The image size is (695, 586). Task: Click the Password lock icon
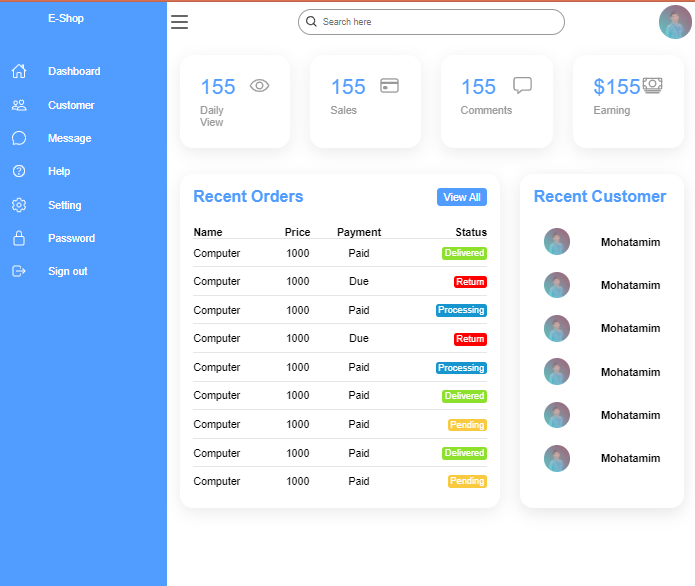point(19,238)
